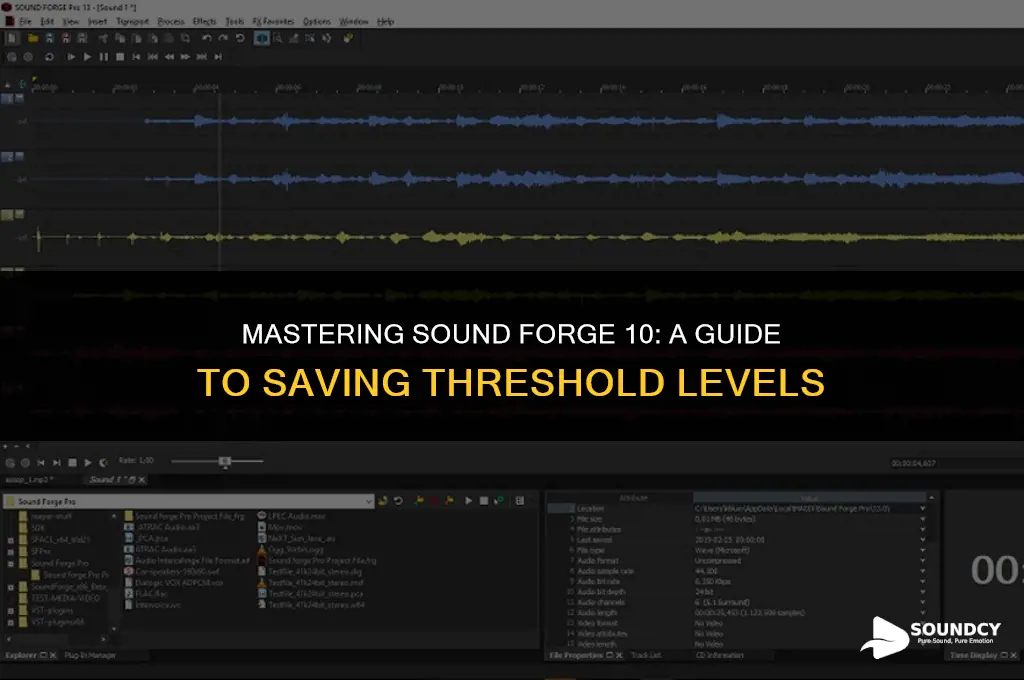Expand the SFPro folder tree node
1024x680 pixels.
point(10,552)
